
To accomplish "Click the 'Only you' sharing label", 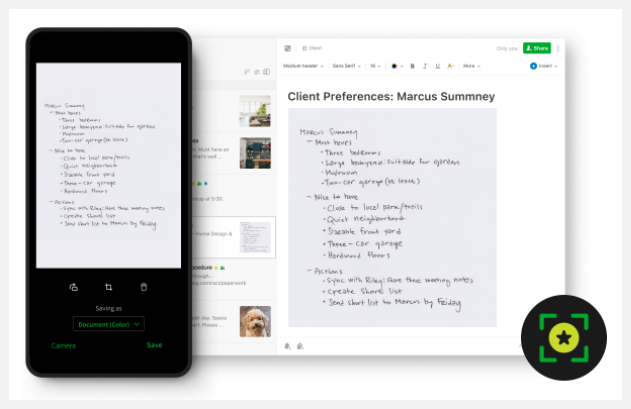I will [507, 48].
